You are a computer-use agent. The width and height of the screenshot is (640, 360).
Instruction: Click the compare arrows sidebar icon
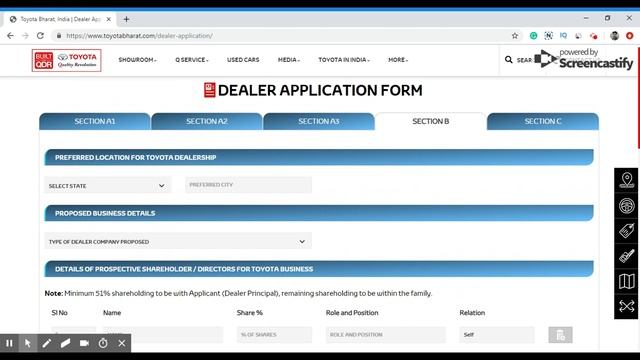pyautogui.click(x=626, y=306)
